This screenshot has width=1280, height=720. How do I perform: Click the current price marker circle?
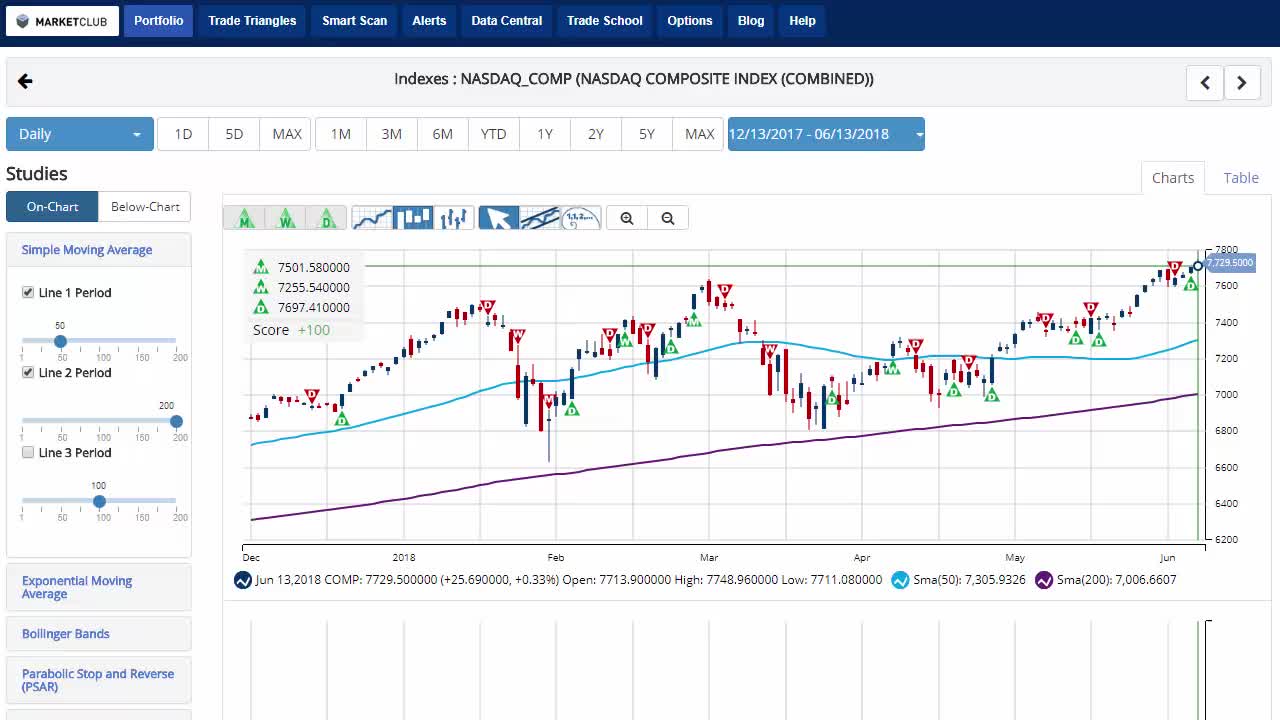point(1198,265)
